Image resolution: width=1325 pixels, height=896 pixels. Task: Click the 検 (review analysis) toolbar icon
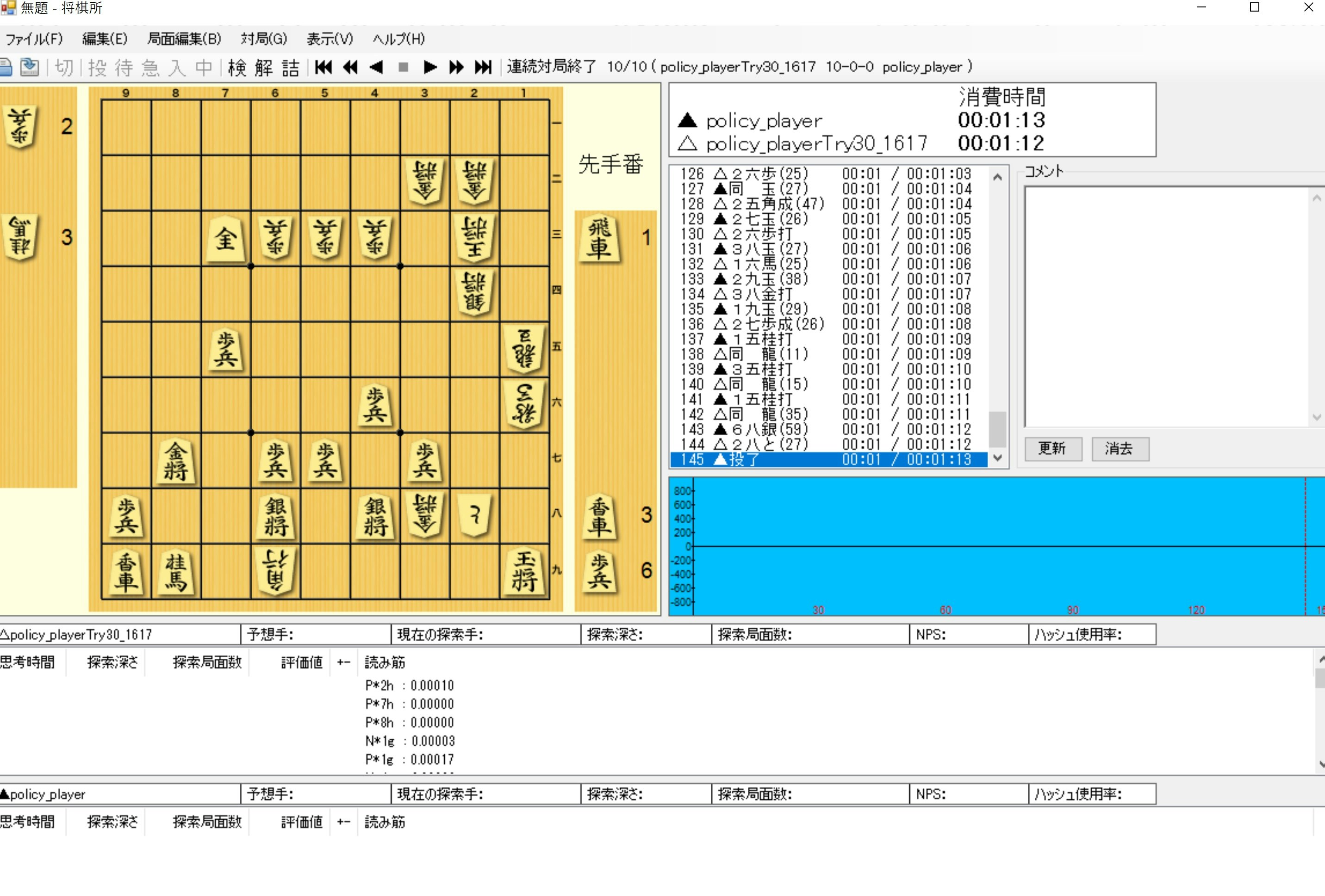pos(237,68)
